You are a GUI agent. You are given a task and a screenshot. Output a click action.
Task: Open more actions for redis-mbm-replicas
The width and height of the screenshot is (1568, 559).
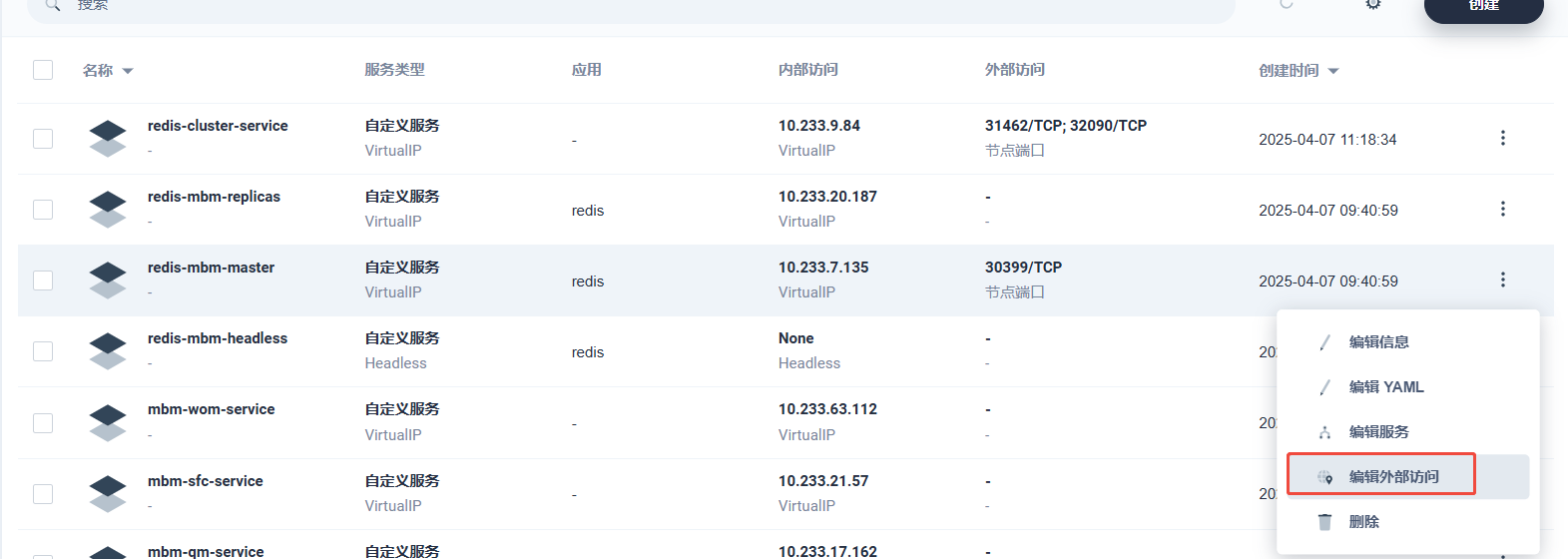click(x=1502, y=209)
